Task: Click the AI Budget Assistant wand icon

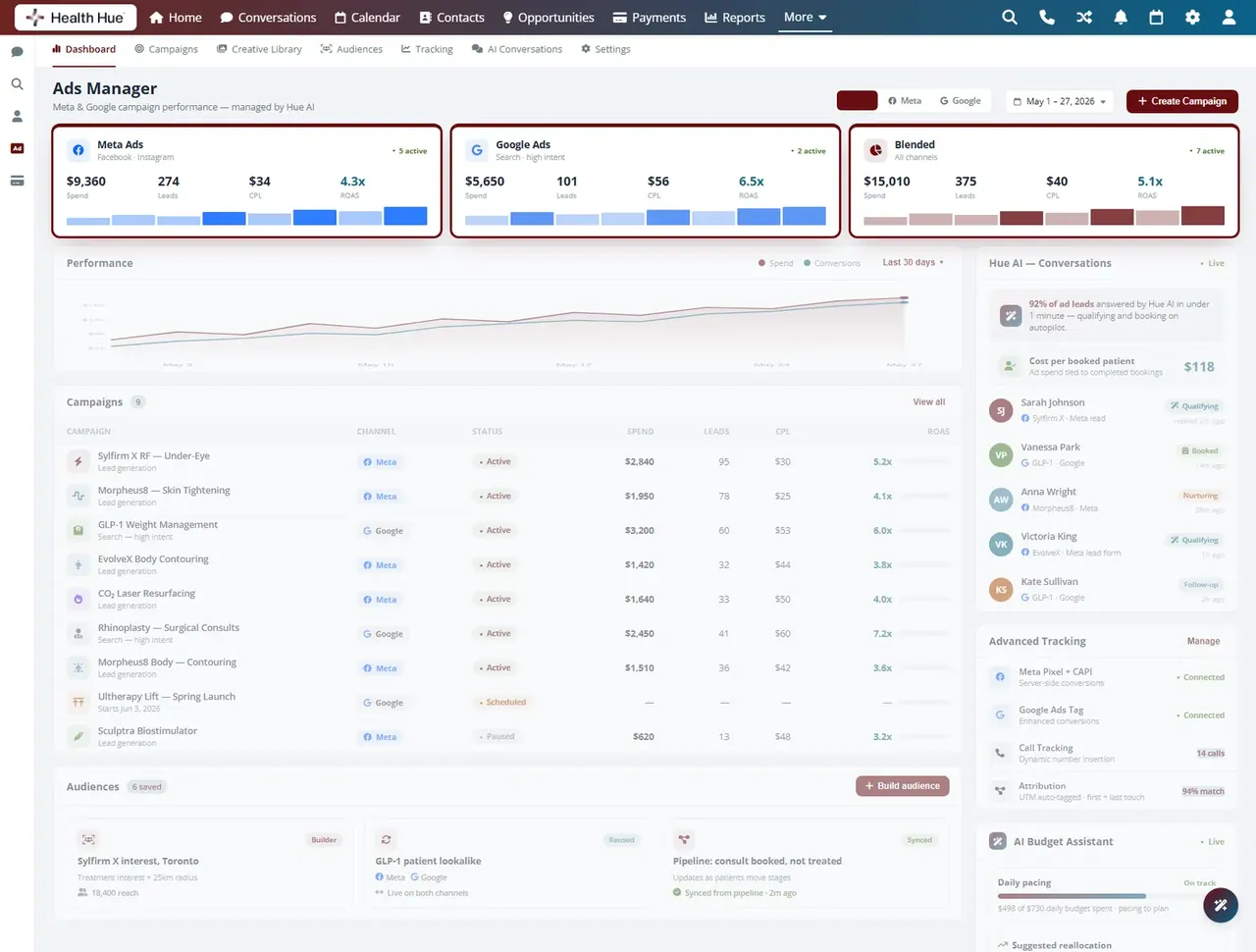Action: pyautogui.click(x=998, y=841)
